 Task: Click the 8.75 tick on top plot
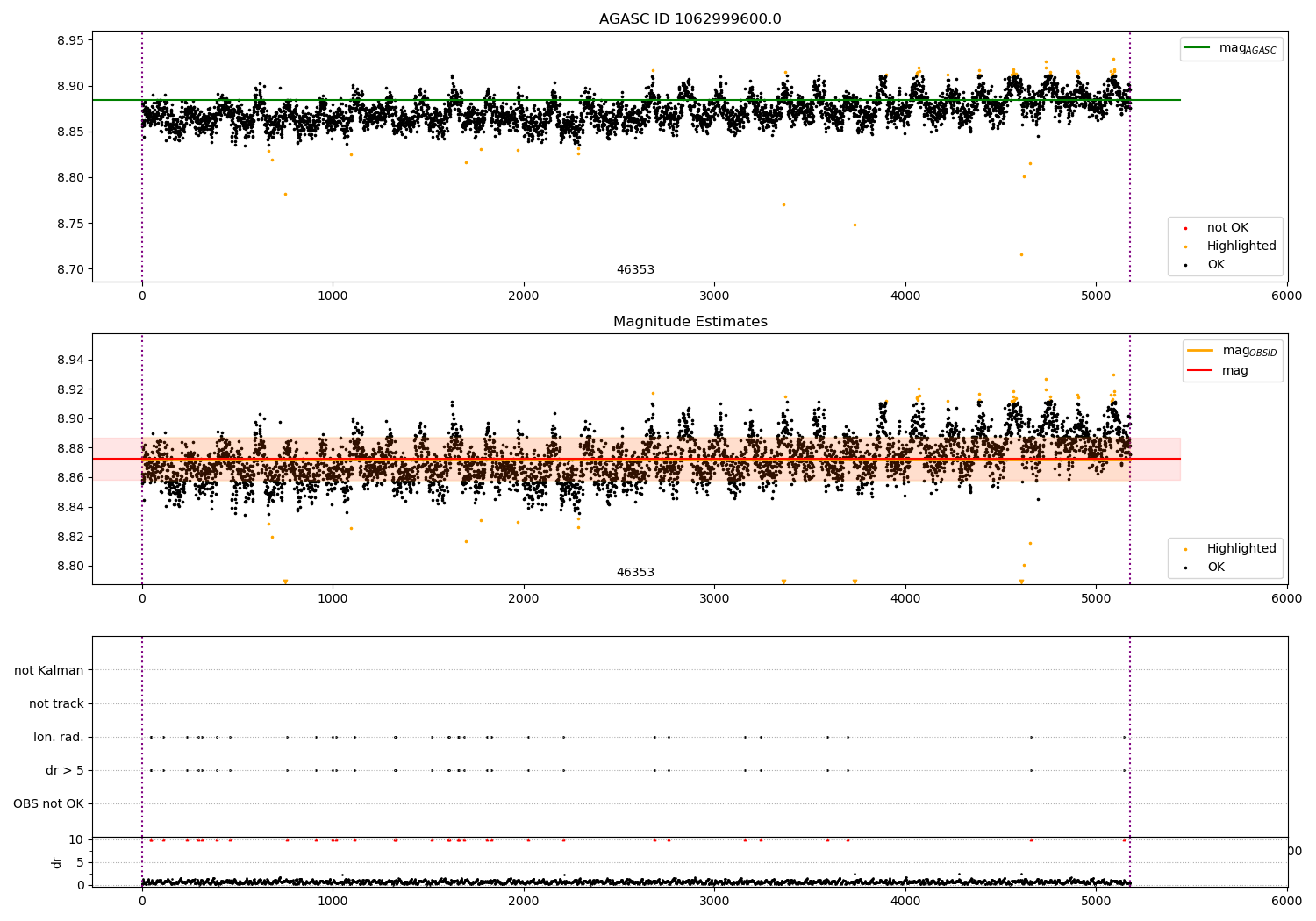[70, 224]
